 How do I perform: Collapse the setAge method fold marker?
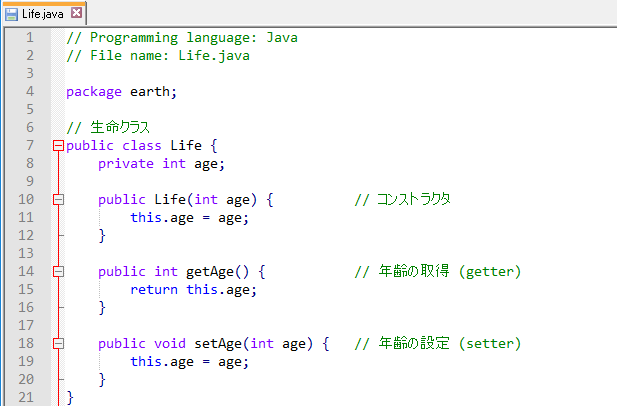(58, 344)
